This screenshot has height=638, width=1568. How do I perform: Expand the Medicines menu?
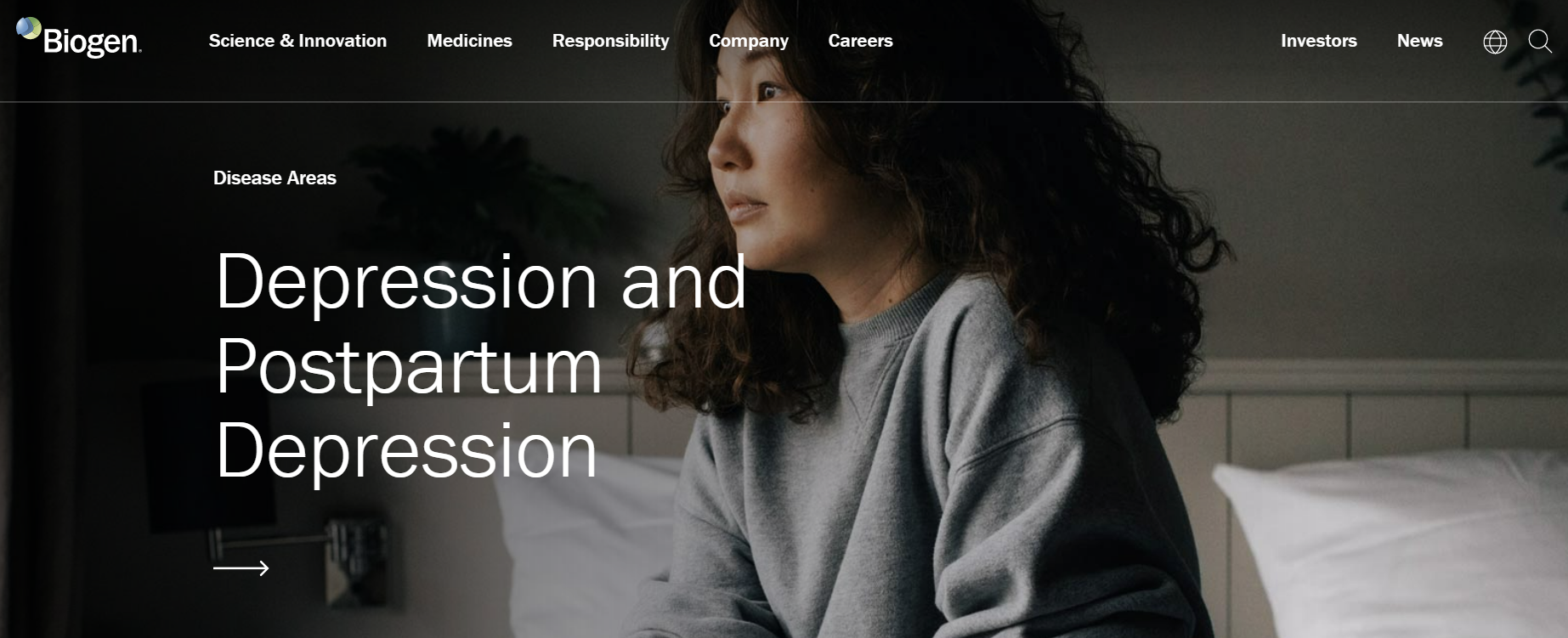coord(469,41)
